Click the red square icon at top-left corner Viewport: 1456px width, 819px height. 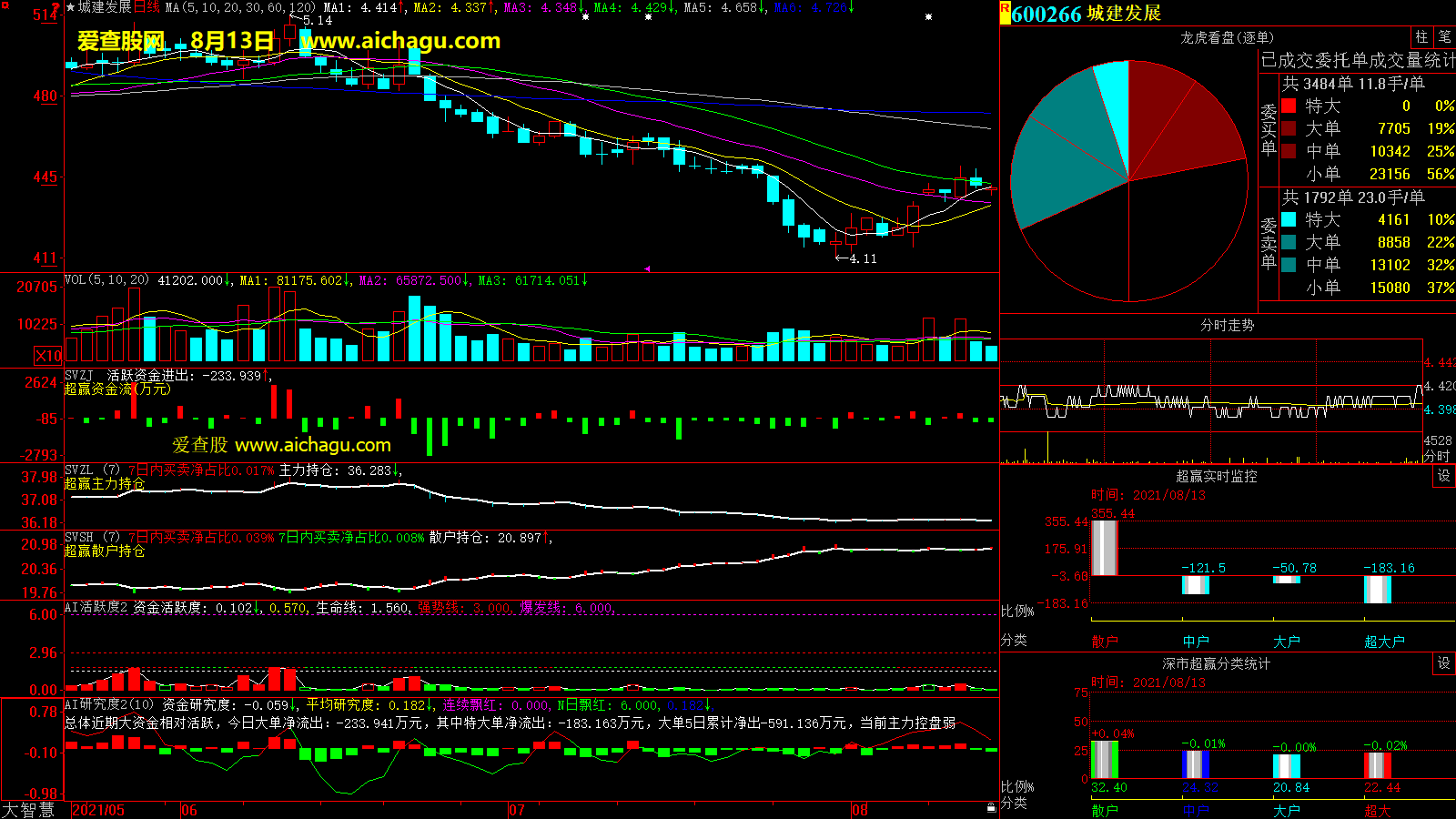pyautogui.click(x=5, y=6)
